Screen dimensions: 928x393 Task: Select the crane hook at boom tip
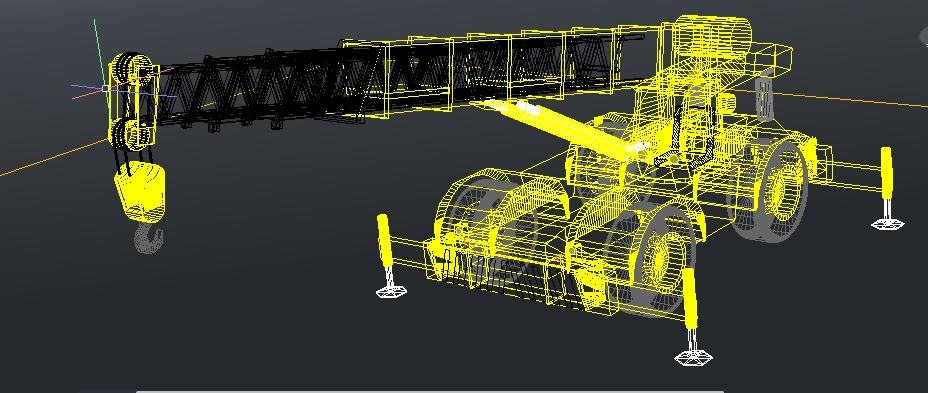tap(148, 238)
